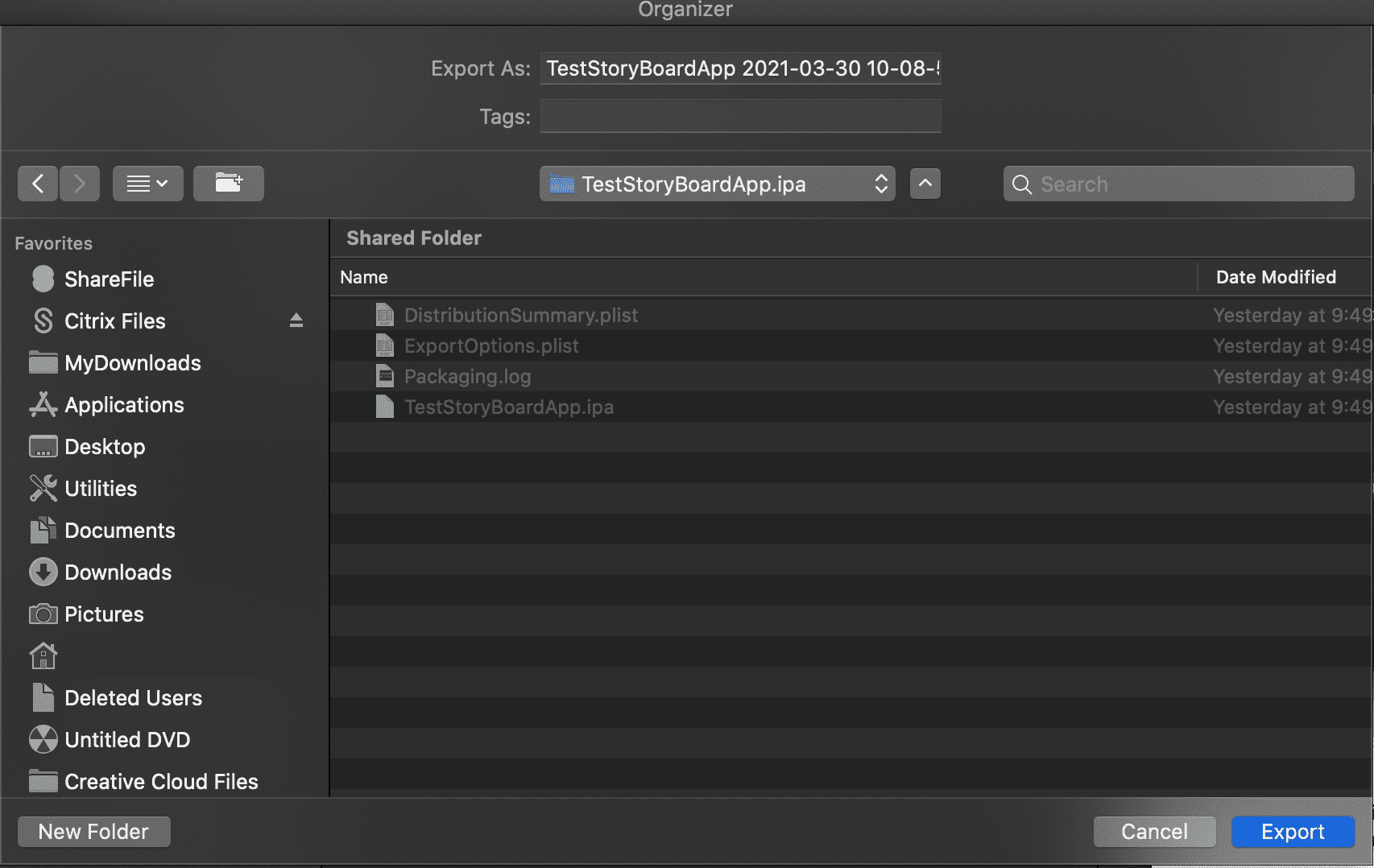Screen dimensions: 1374x868
Task: Click the Export As filename field
Action: point(740,68)
